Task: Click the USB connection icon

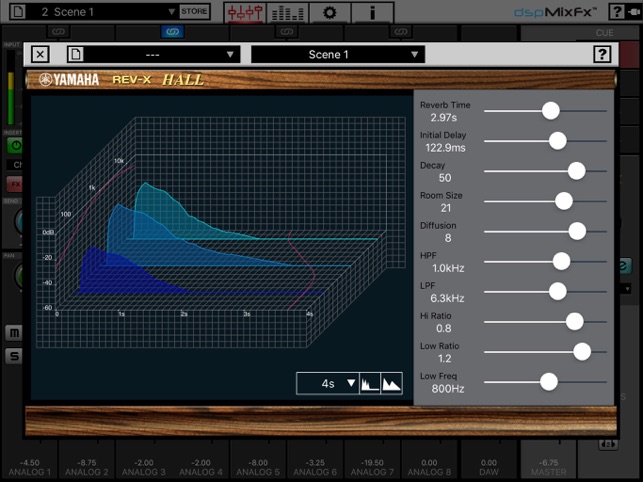Action: 634,12
